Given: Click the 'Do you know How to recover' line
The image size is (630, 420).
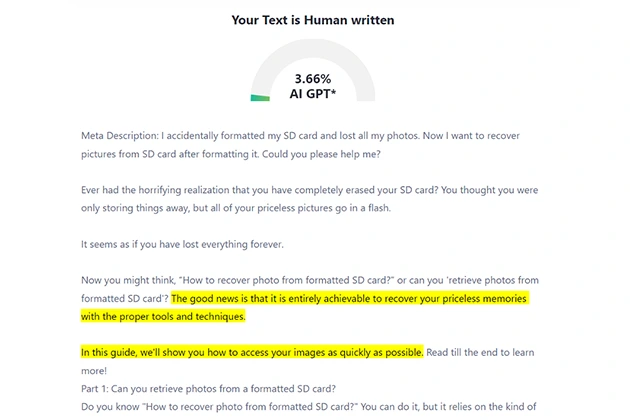Looking at the screenshot, I should pyautogui.click(x=309, y=407).
